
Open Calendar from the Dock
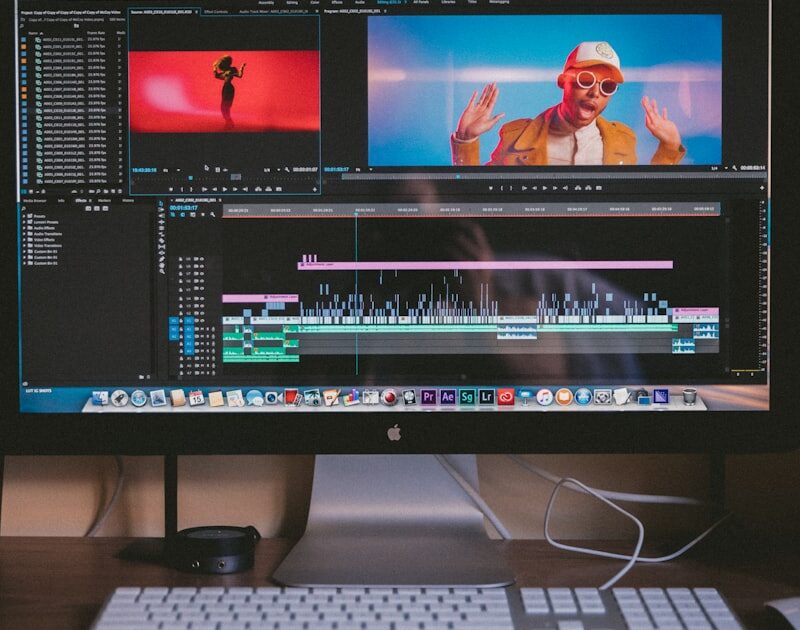click(x=196, y=398)
